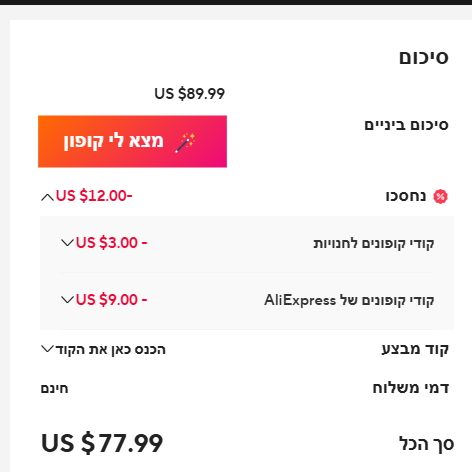The image size is (472, 472).
Task: Click the US $77.99 total price
Action: pyautogui.click(x=102, y=443)
